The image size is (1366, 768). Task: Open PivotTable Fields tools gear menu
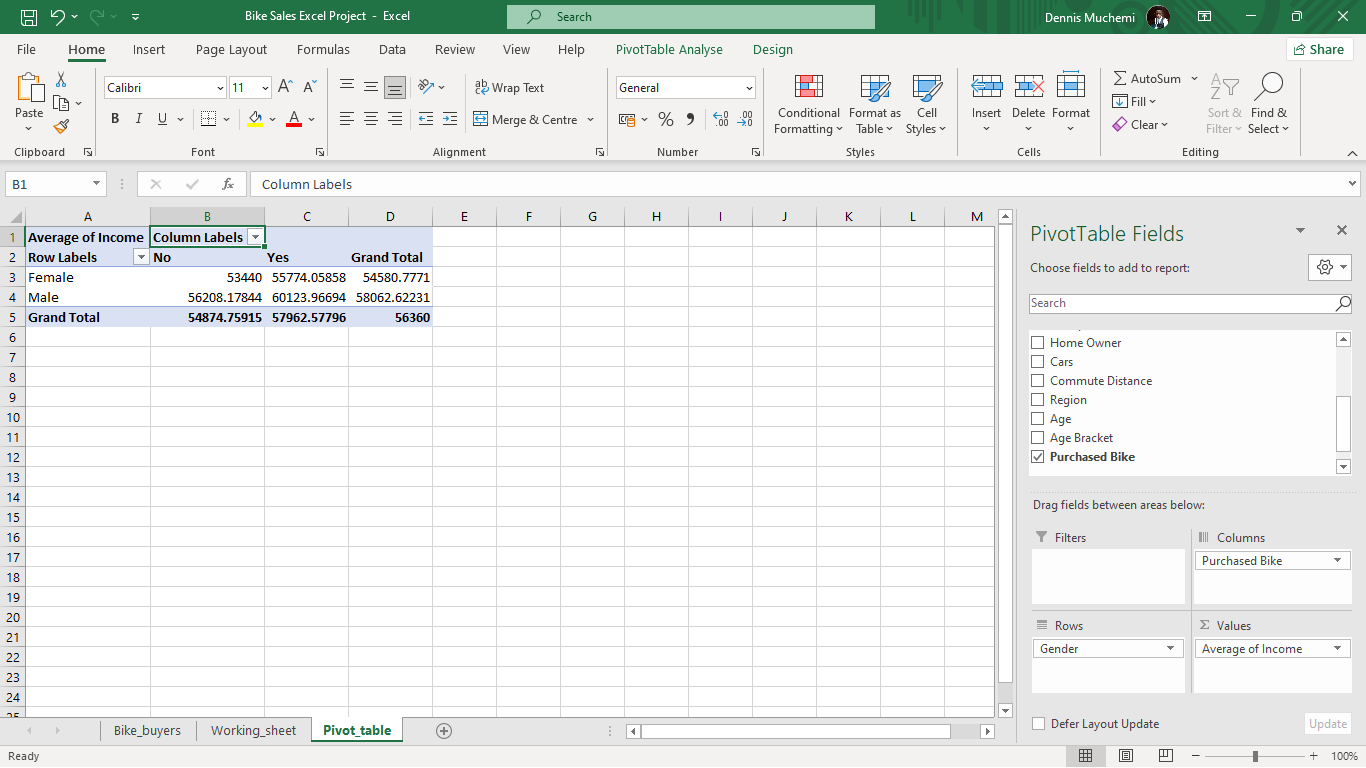[x=1330, y=267]
